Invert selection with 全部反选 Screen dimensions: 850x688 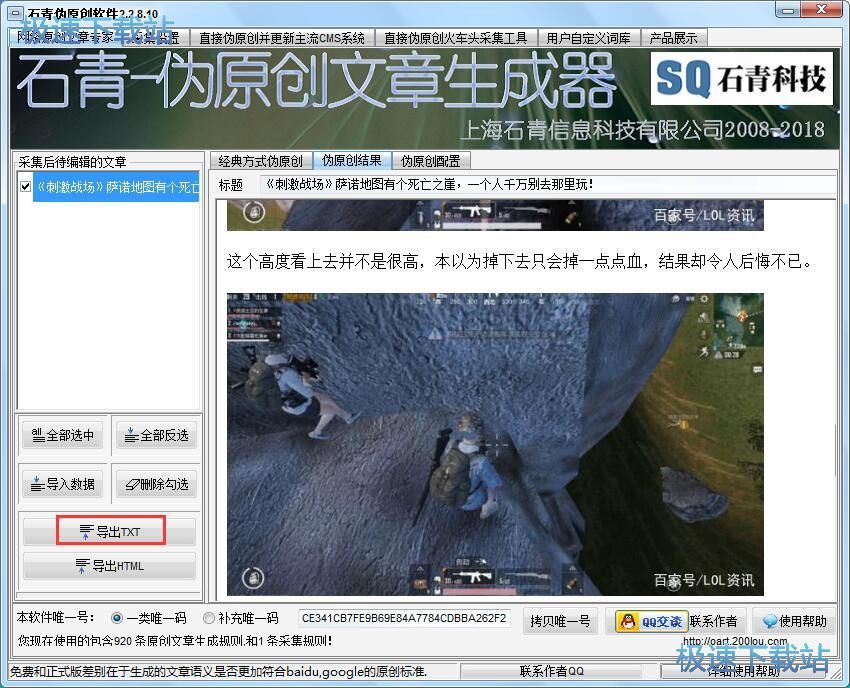[157, 435]
